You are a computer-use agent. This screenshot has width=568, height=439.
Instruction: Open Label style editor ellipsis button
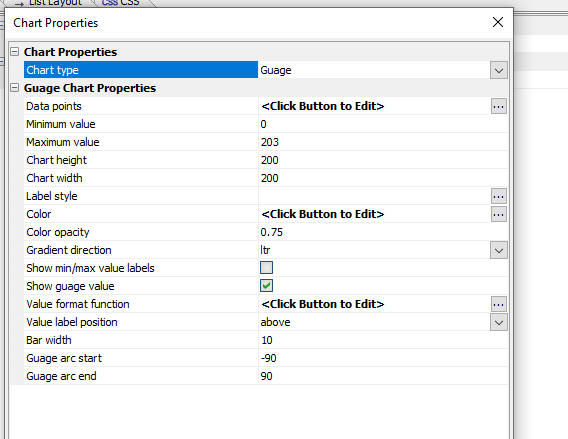[498, 196]
